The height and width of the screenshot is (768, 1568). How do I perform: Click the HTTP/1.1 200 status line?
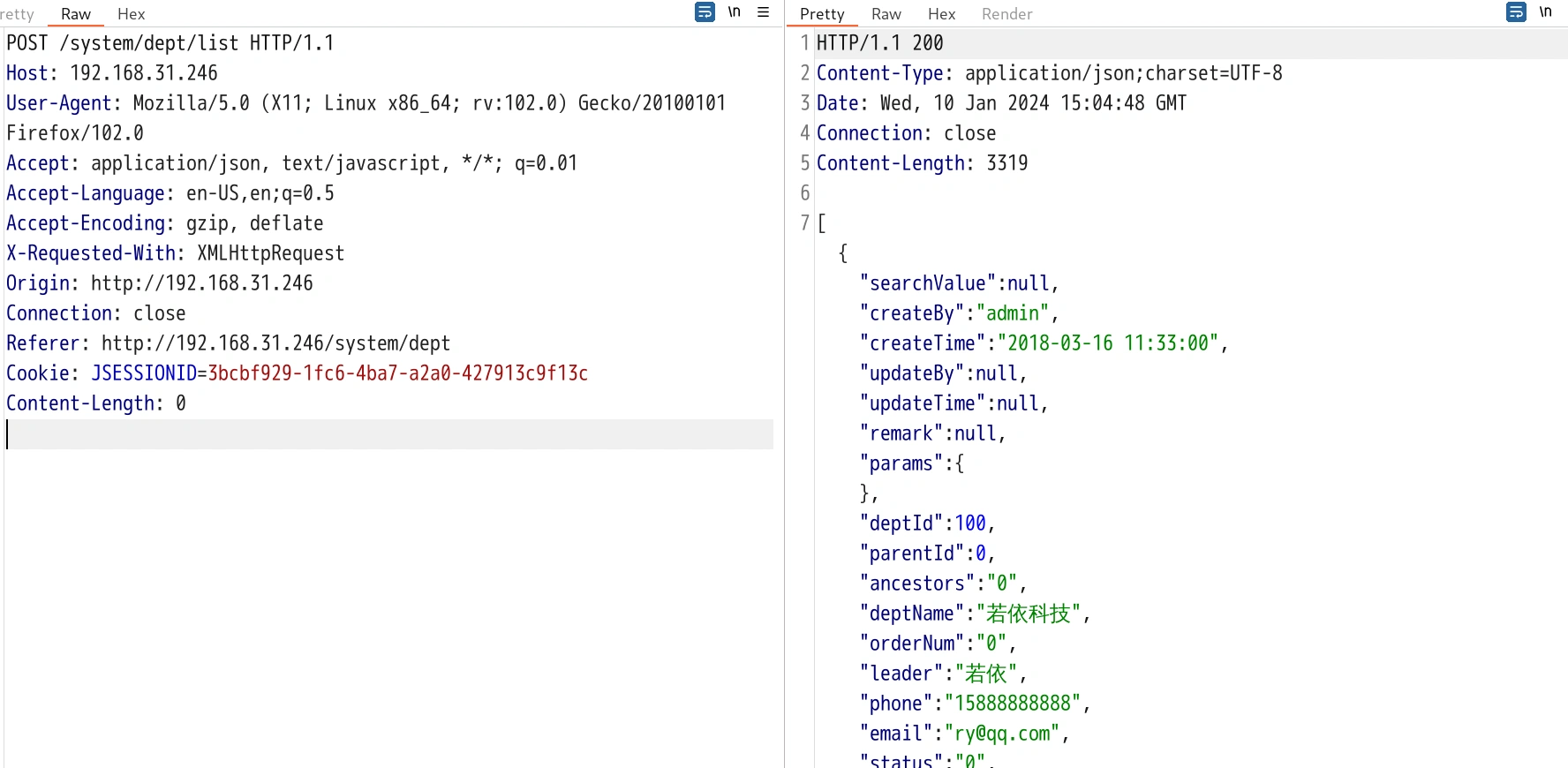879,43
